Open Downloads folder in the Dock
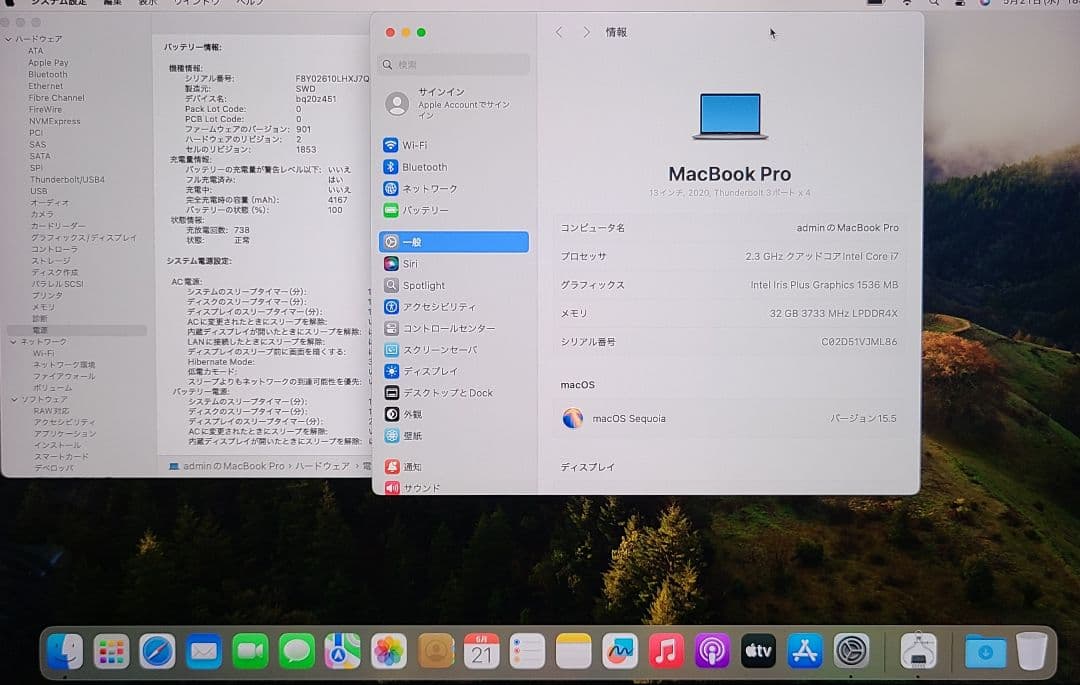1080x685 pixels. click(985, 651)
